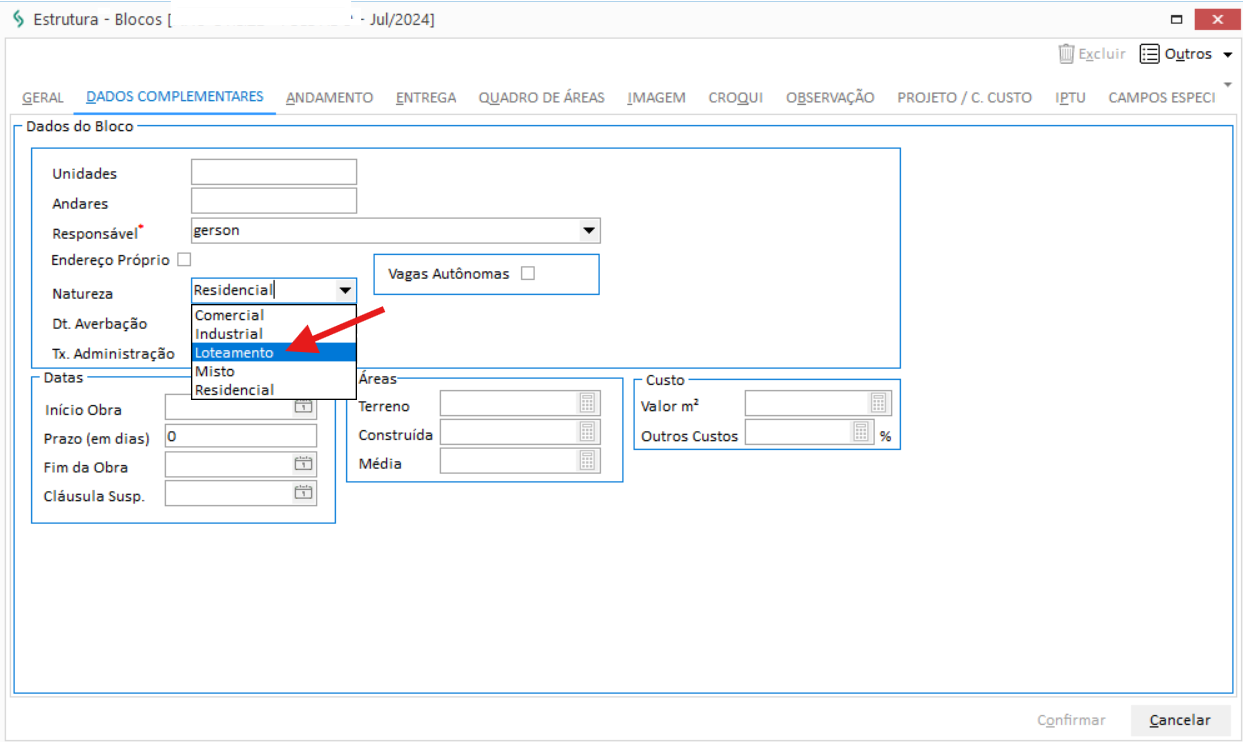Open the Cláusula Susp. calendar picker
Image resolution: width=1243 pixels, height=742 pixels.
303,493
